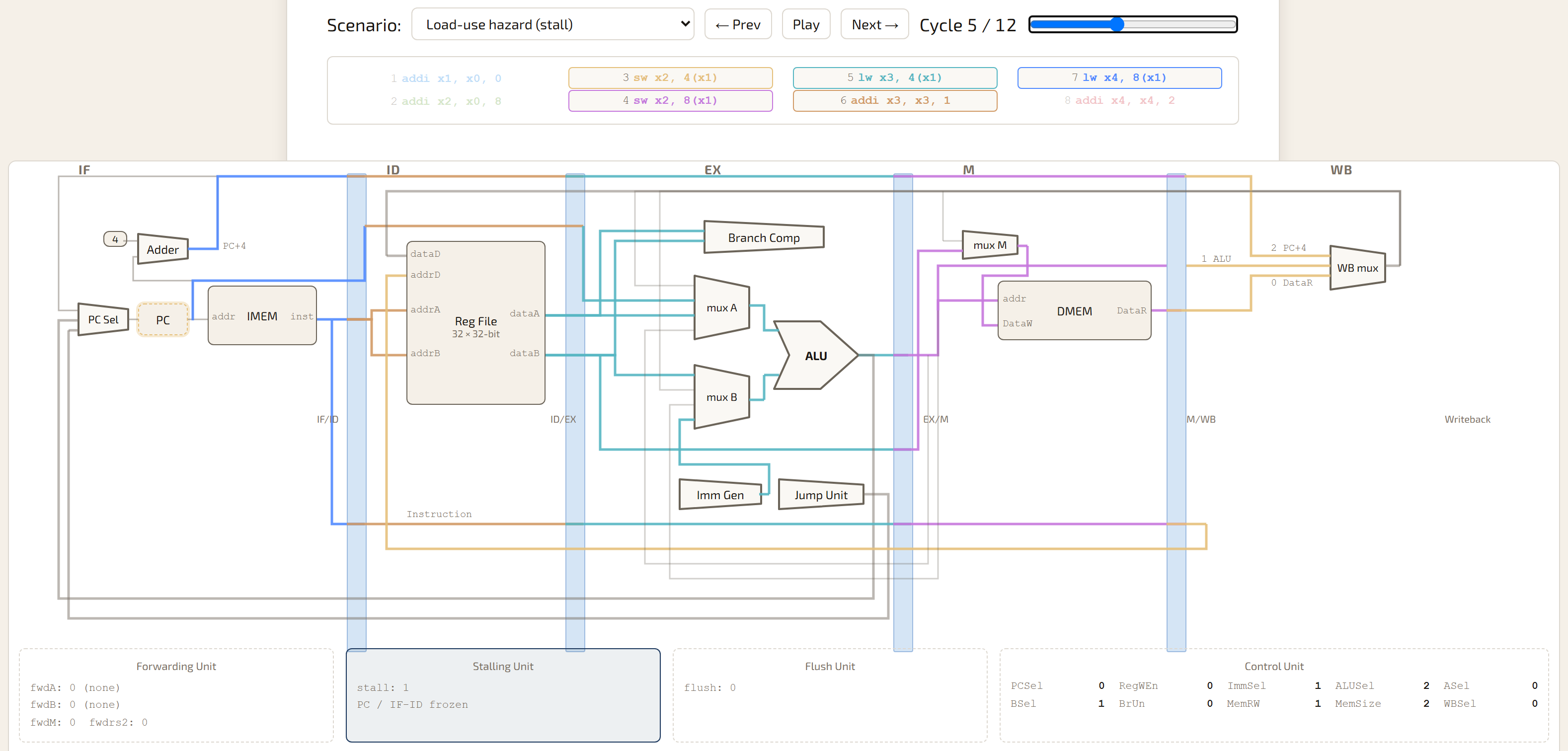Image resolution: width=1568 pixels, height=751 pixels.
Task: Click the MemSize control signal
Action: (1382, 703)
